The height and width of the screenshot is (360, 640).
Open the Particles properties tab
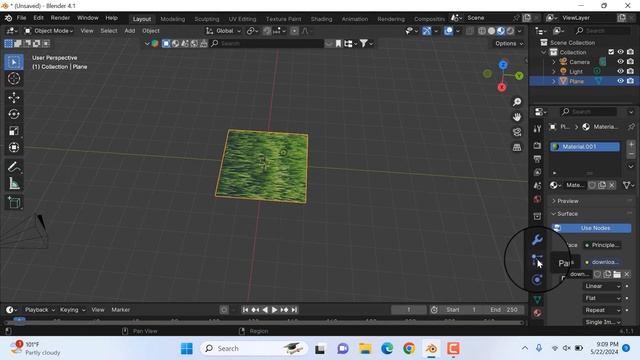tap(536, 260)
